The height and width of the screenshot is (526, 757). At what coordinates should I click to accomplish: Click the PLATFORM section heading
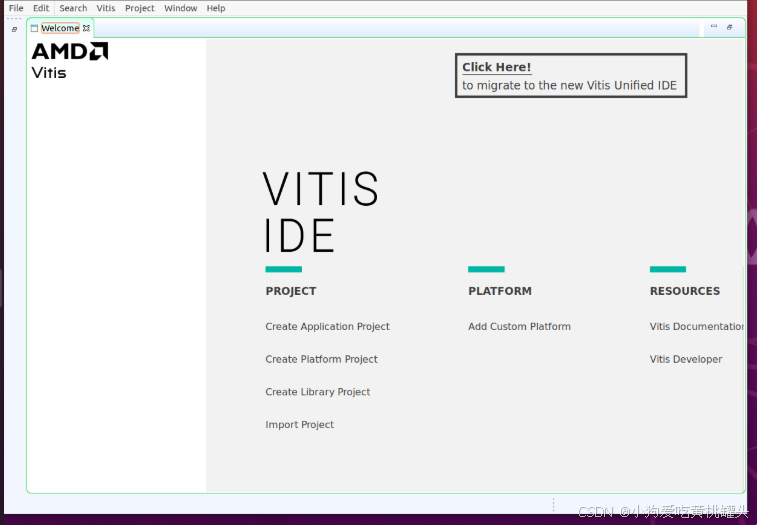click(500, 291)
